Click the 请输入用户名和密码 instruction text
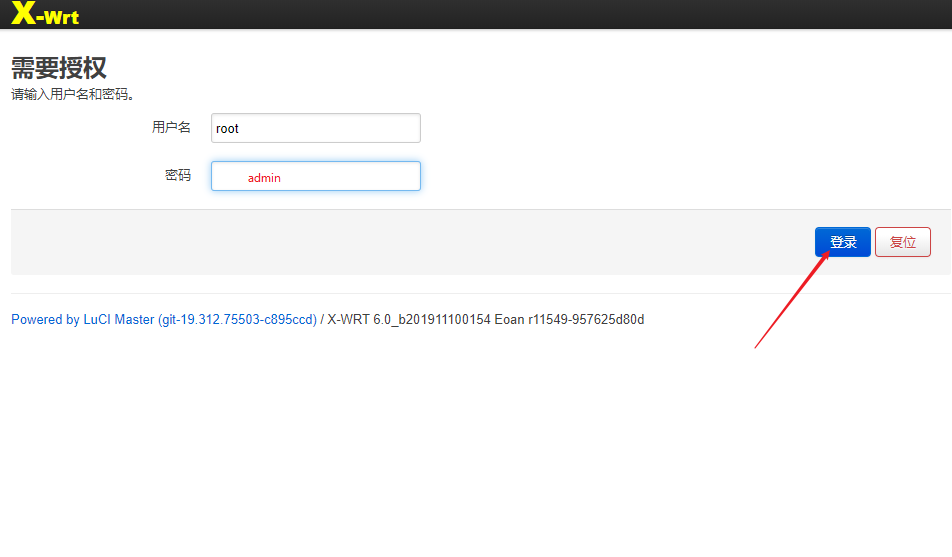Screen dimensions: 952x557 [x=72, y=94]
